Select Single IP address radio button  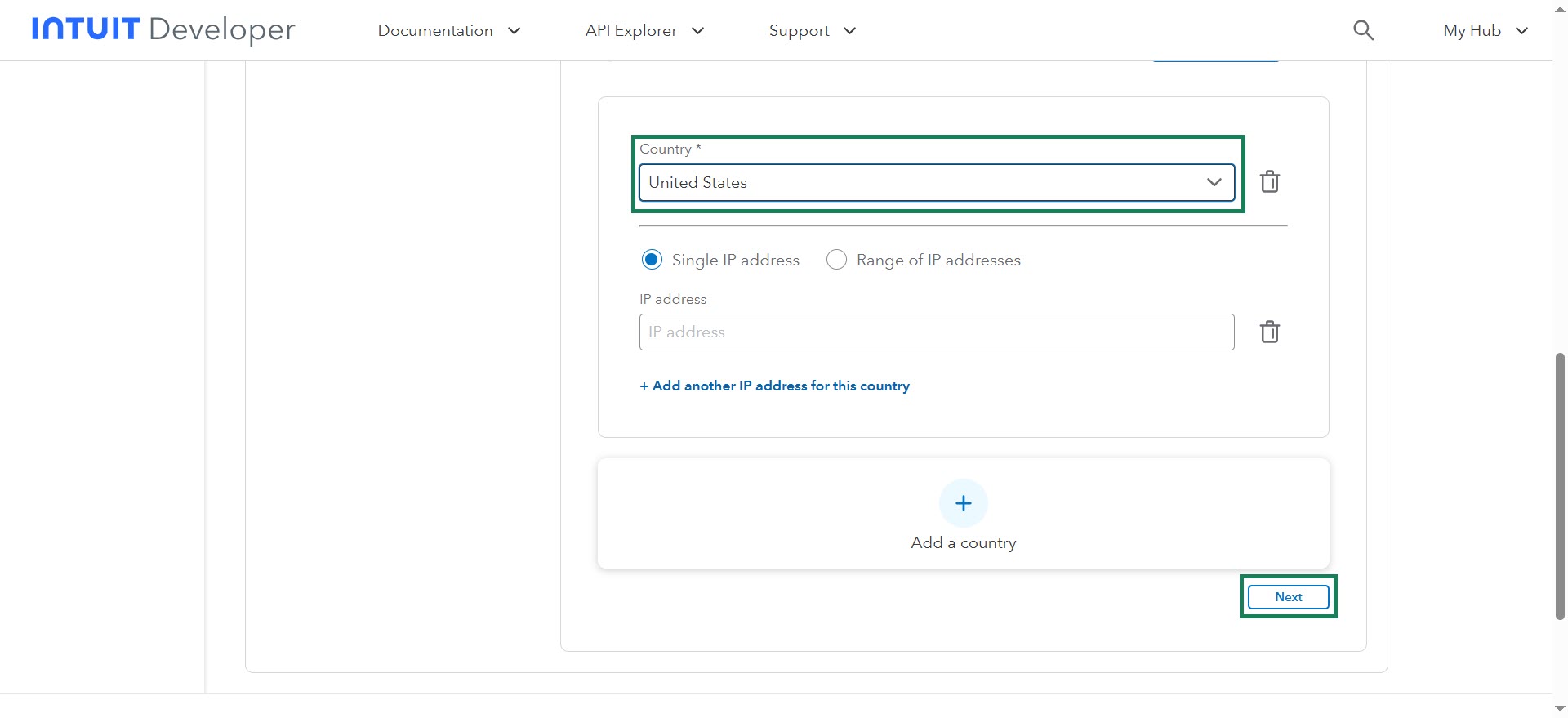652,260
